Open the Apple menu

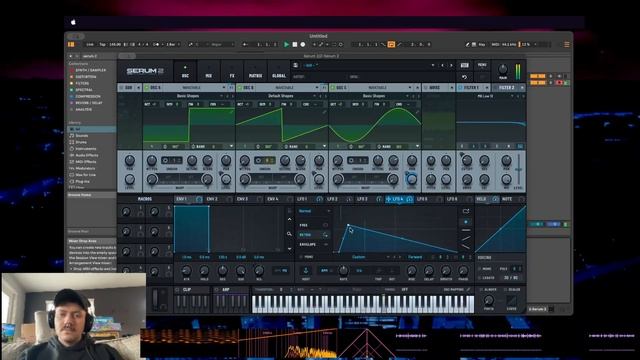73,22
